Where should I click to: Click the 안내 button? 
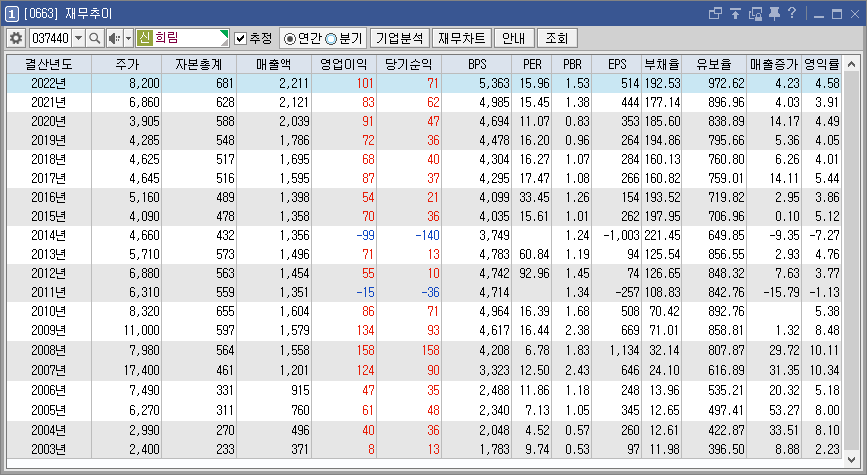(514, 38)
